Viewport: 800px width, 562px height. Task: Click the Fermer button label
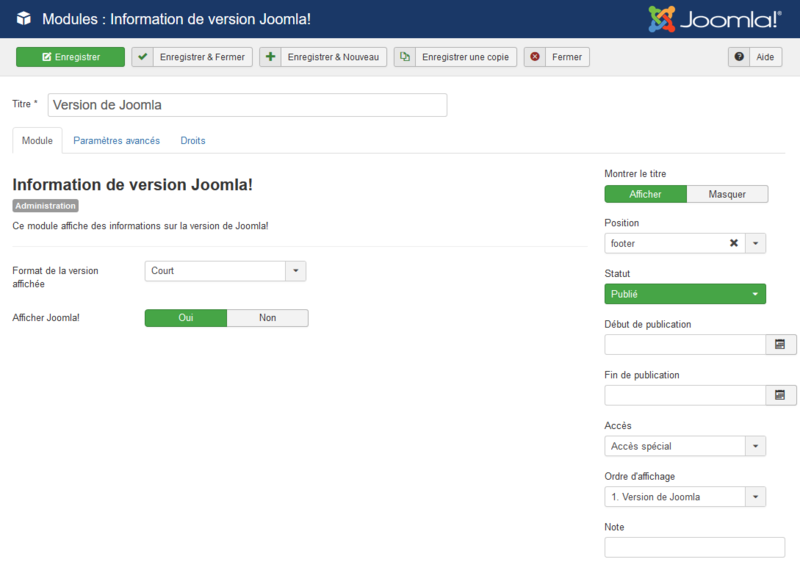[567, 57]
